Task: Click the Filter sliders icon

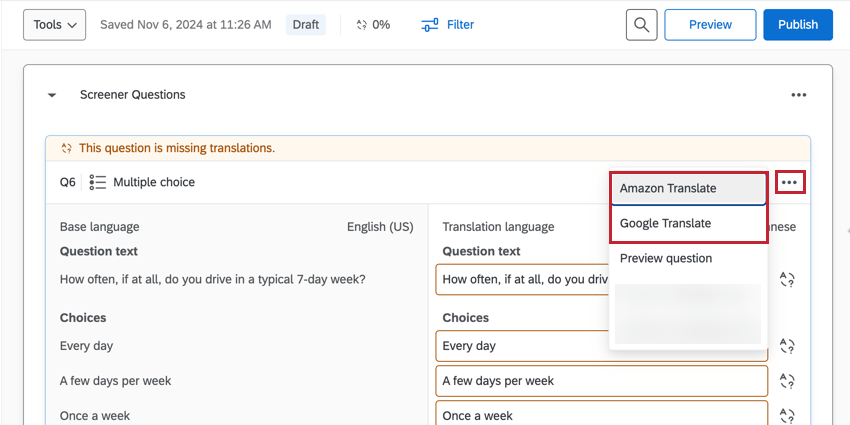Action: [x=430, y=25]
